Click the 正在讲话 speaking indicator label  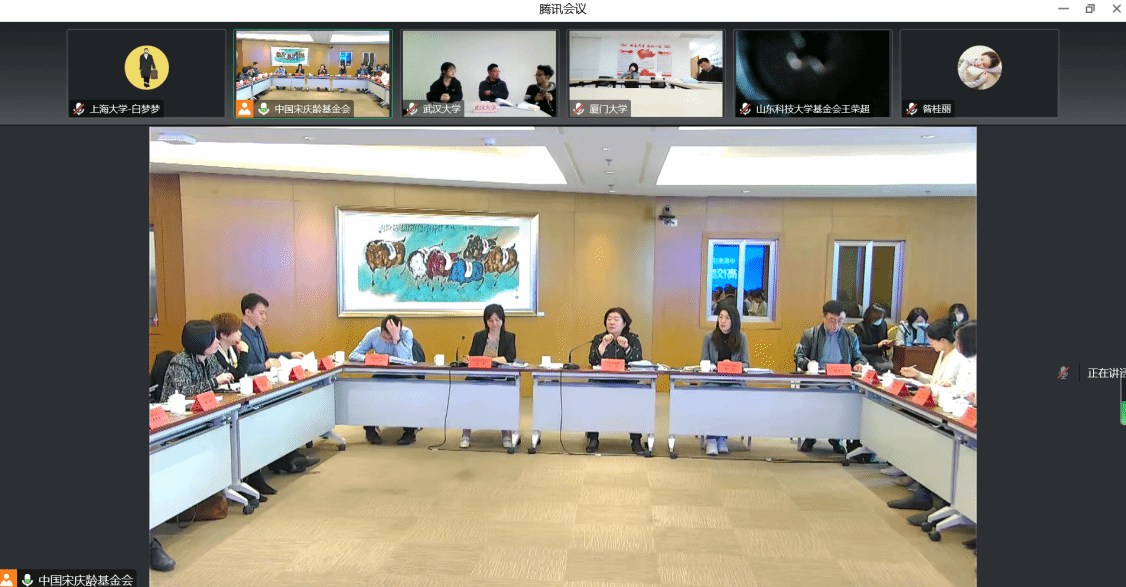[1106, 373]
